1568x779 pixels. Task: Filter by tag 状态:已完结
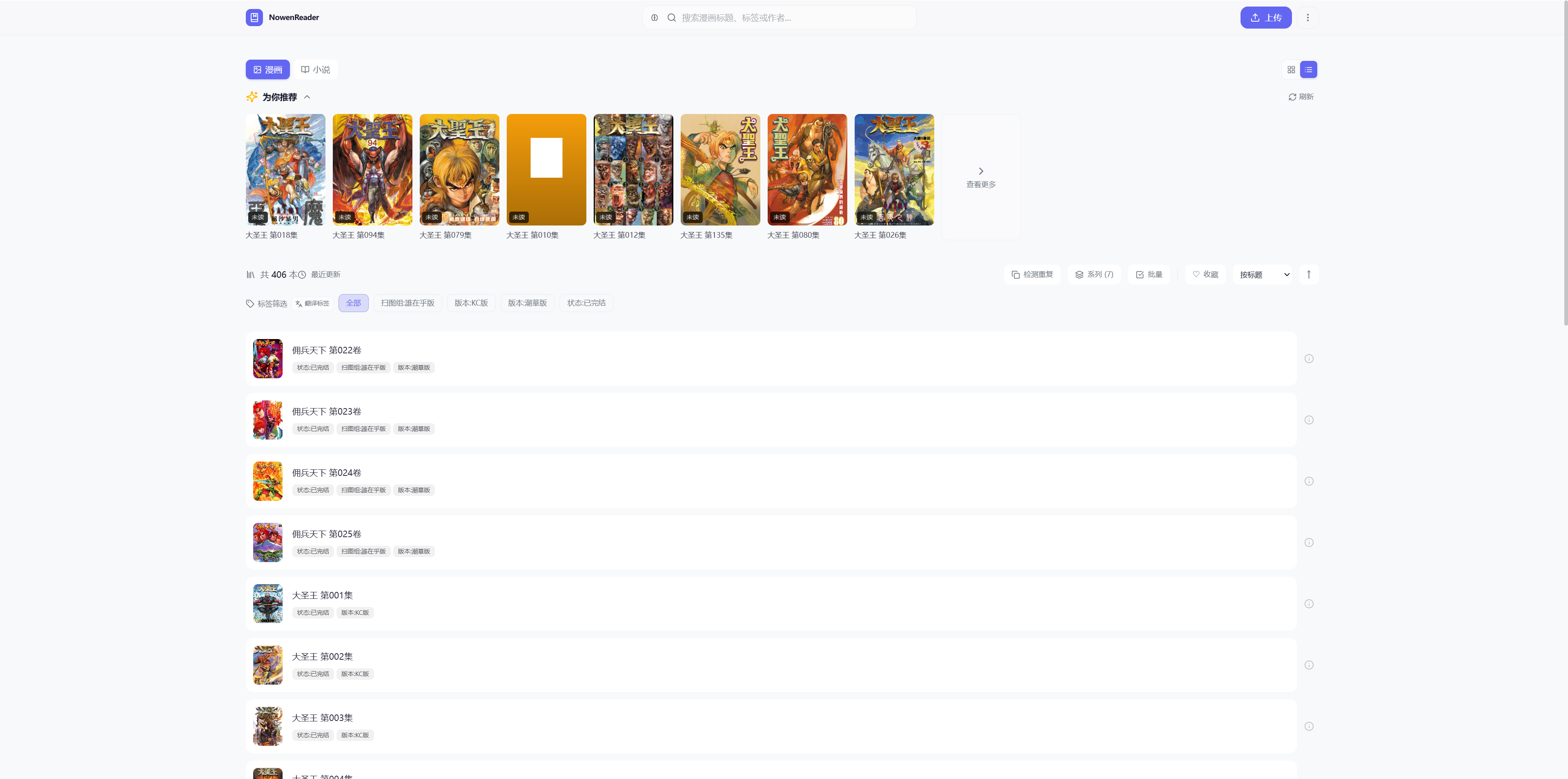[586, 304]
